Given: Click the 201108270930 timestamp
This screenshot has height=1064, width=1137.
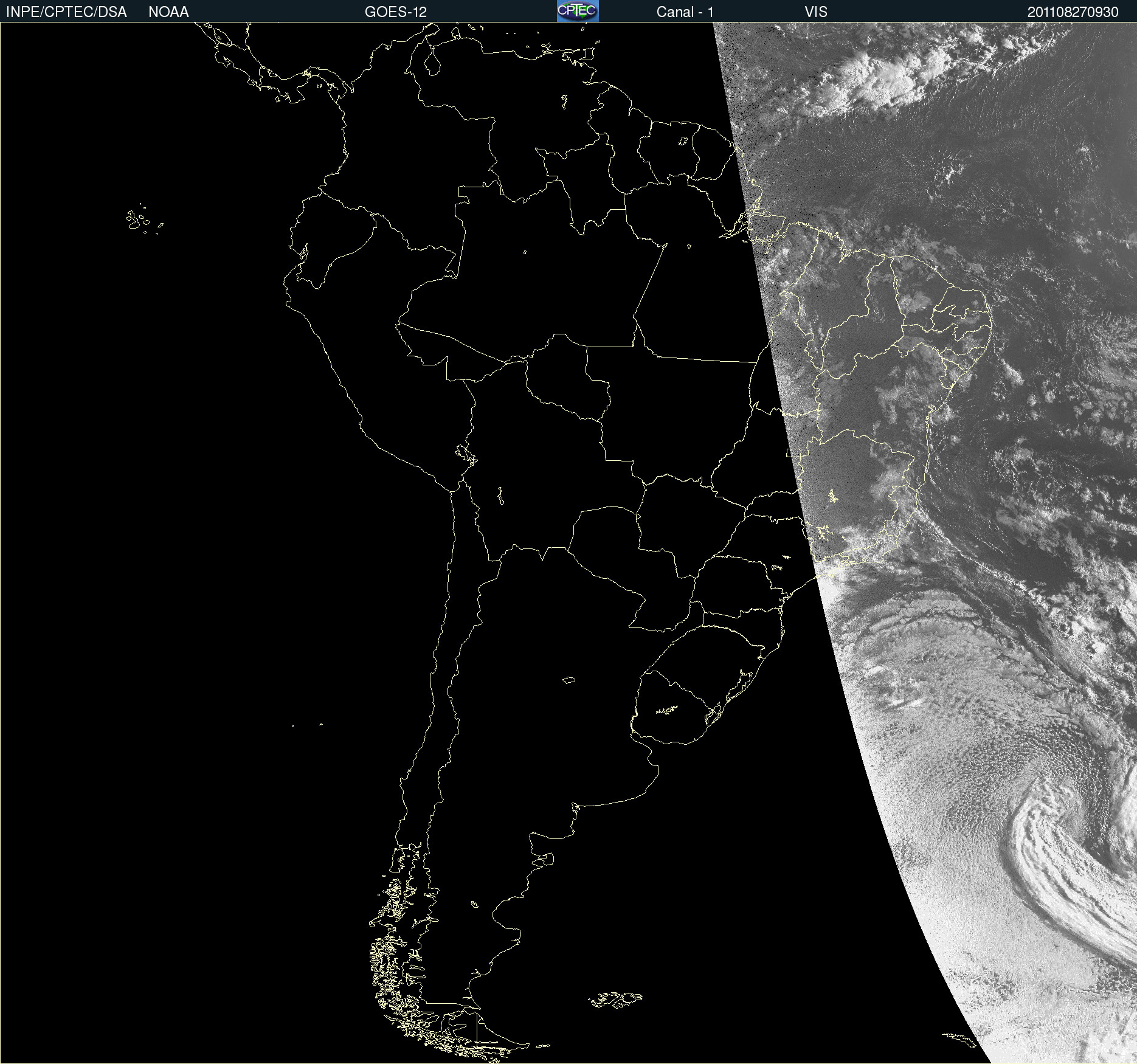Looking at the screenshot, I should (x=1073, y=12).
